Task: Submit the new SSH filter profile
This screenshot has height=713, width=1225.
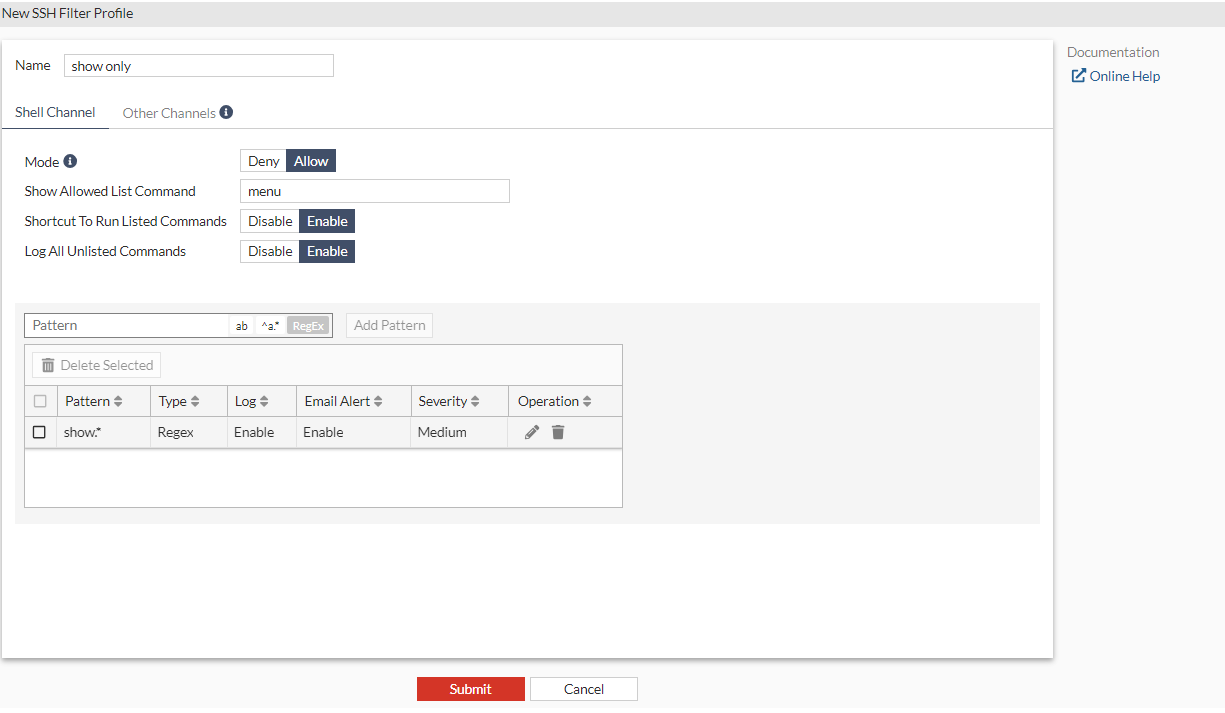Action: point(470,688)
